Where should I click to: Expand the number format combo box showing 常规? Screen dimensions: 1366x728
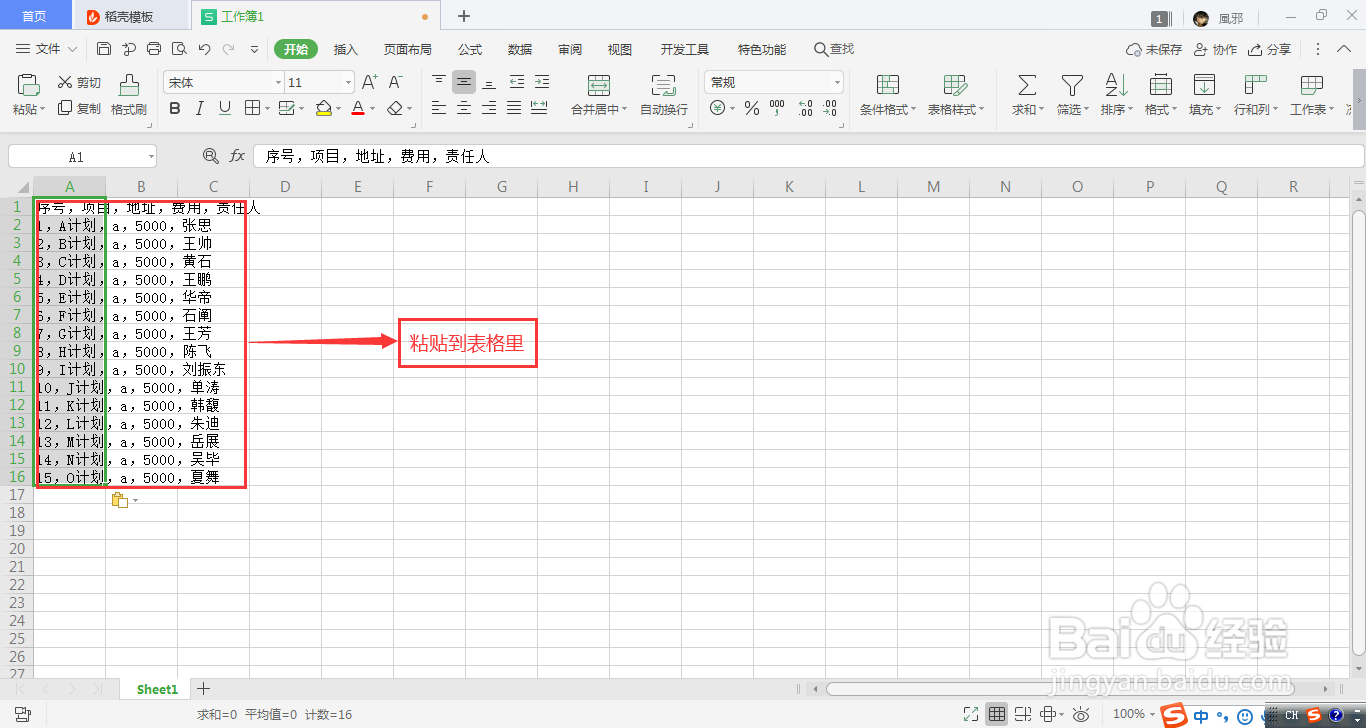coord(838,81)
